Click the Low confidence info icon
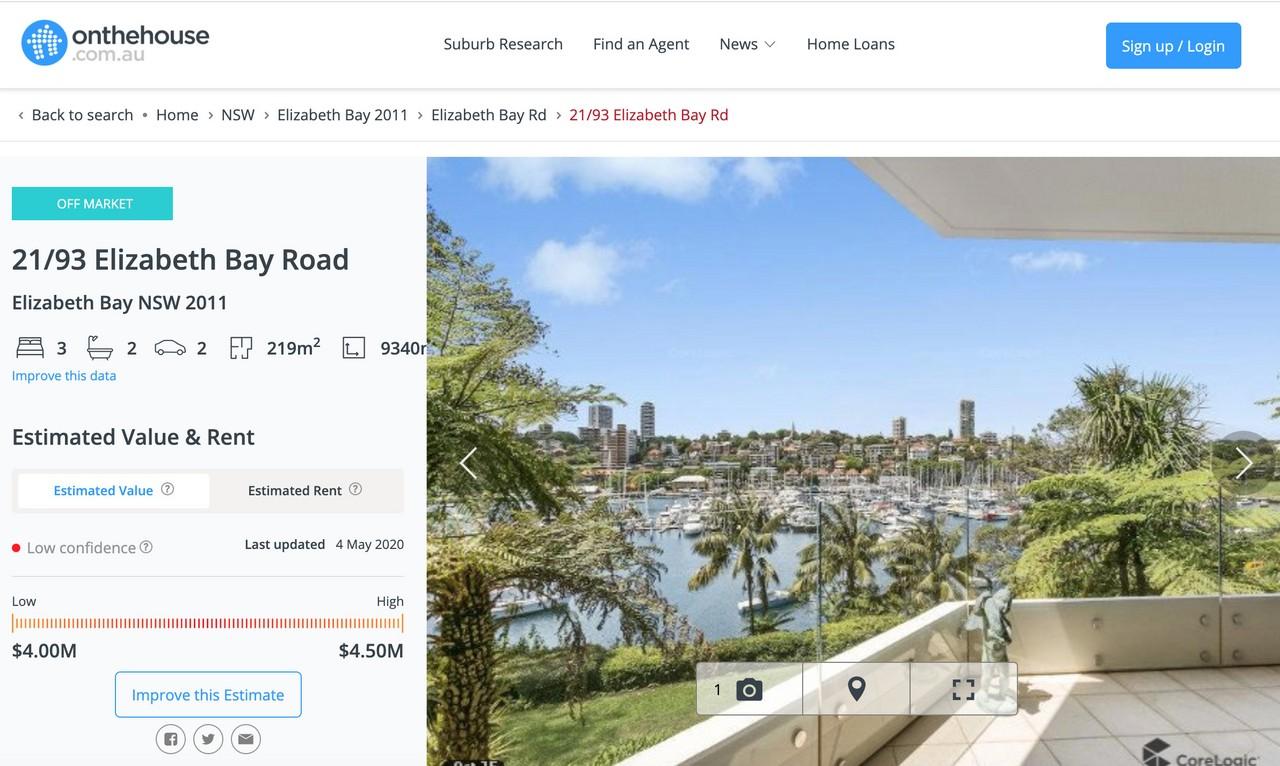The width and height of the screenshot is (1280, 766). point(146,547)
